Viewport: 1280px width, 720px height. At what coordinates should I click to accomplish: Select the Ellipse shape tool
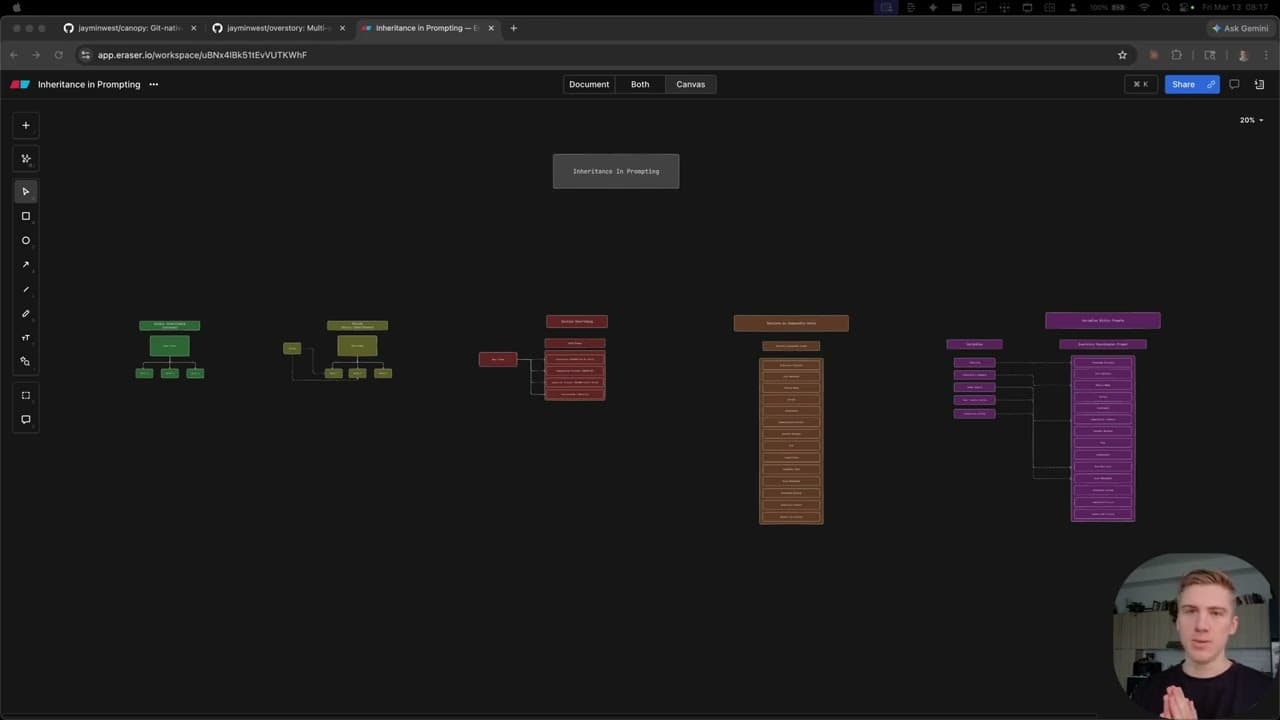click(x=26, y=240)
